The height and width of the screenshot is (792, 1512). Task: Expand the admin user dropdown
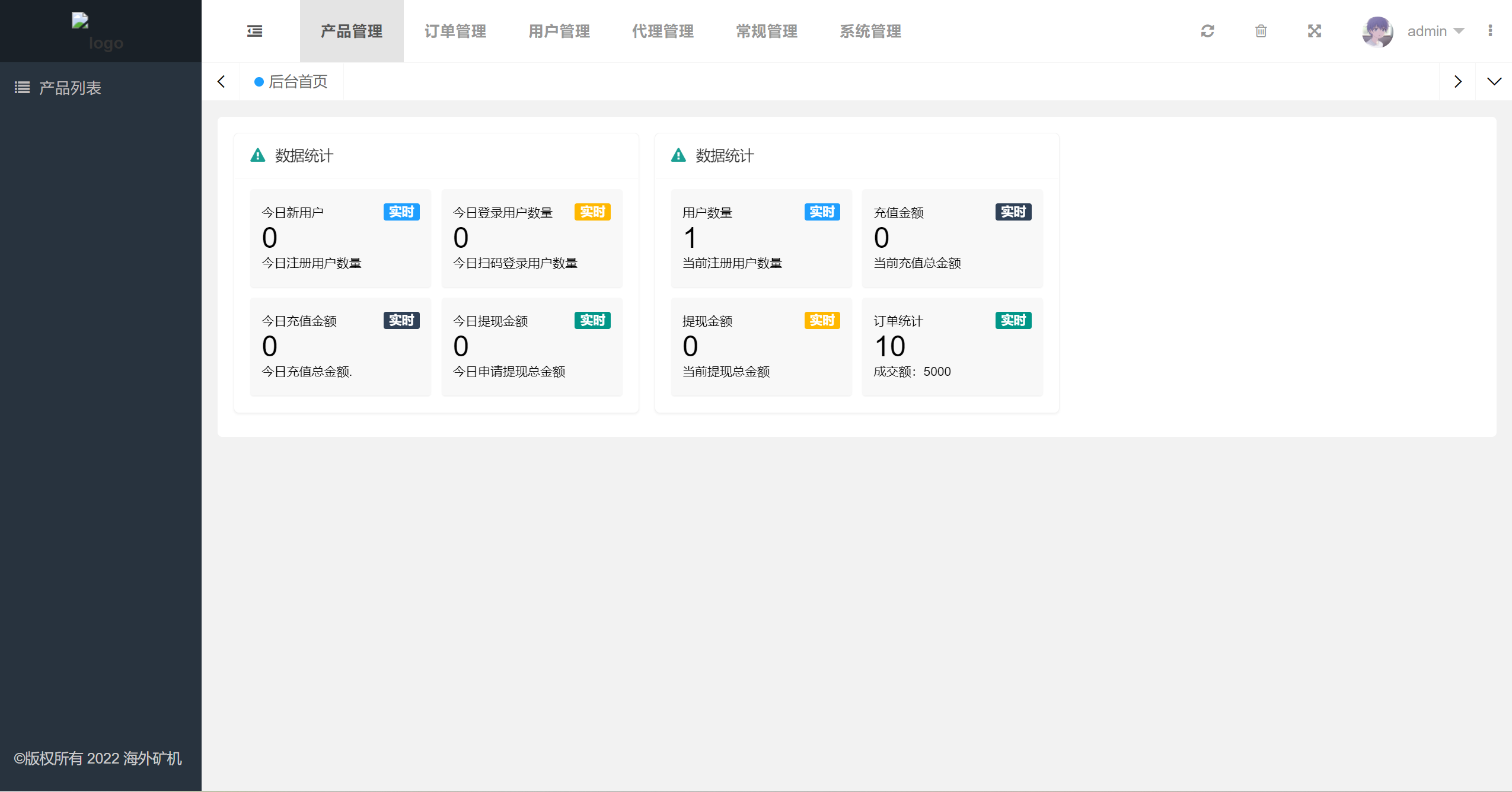(1459, 31)
